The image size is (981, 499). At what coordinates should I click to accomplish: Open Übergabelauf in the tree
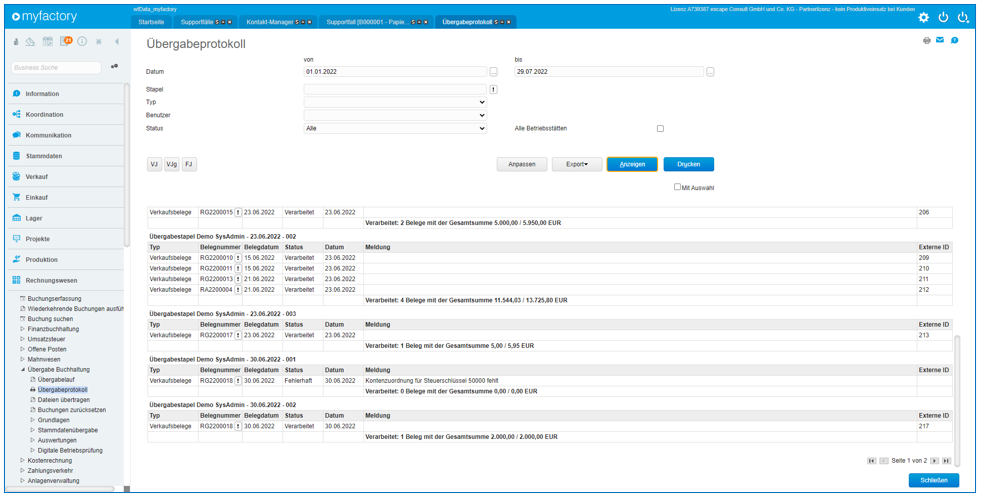55,380
